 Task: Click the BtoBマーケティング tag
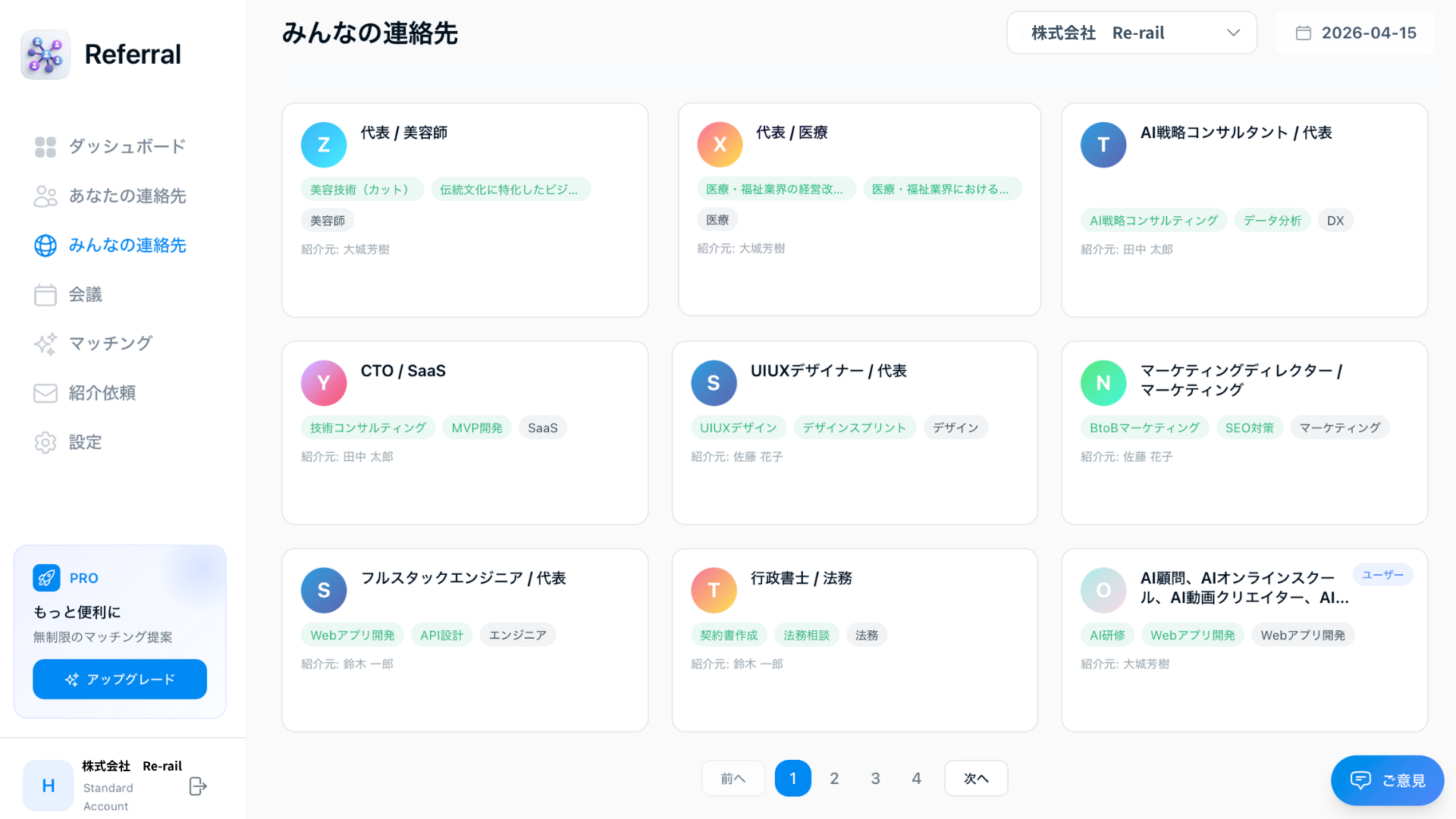tap(1144, 428)
